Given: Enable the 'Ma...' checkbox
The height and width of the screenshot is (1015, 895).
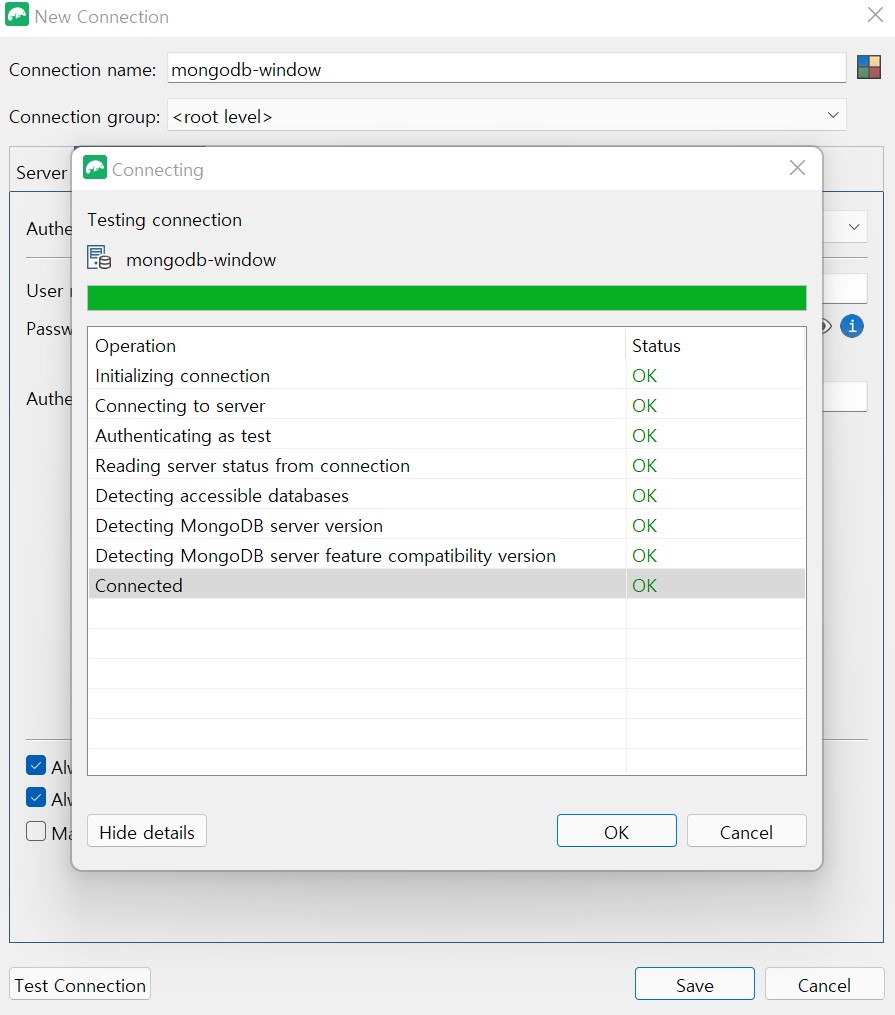Looking at the screenshot, I should point(36,831).
